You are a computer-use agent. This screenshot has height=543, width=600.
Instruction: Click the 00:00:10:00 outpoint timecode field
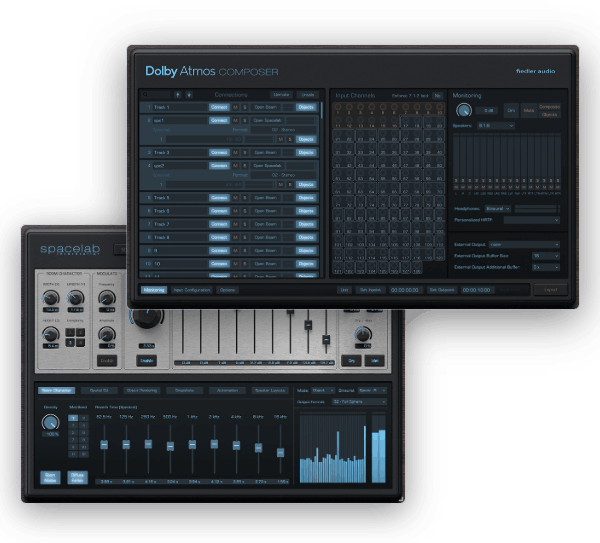476,290
